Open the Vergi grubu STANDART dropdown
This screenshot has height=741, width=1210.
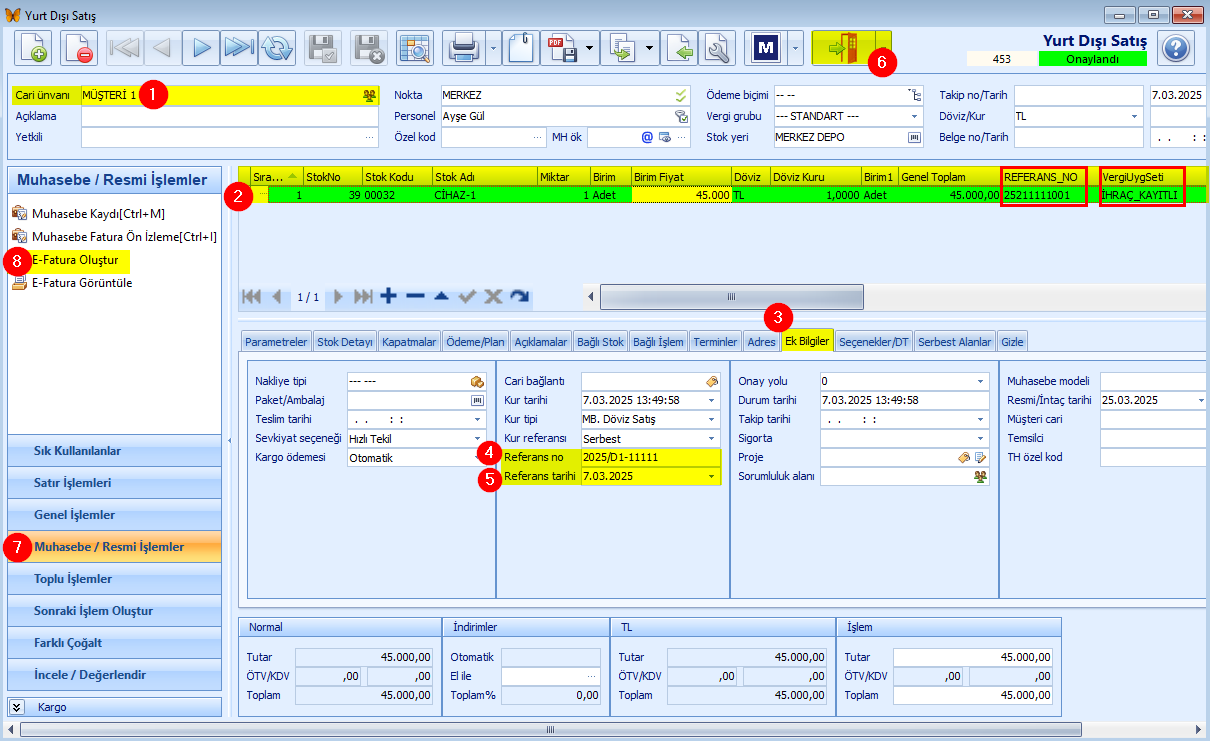coord(913,116)
